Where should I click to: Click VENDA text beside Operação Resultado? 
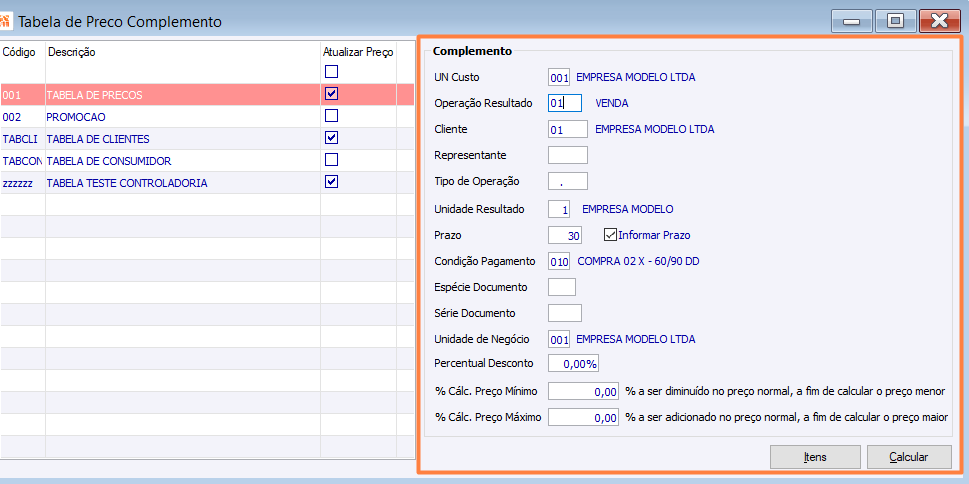point(612,103)
